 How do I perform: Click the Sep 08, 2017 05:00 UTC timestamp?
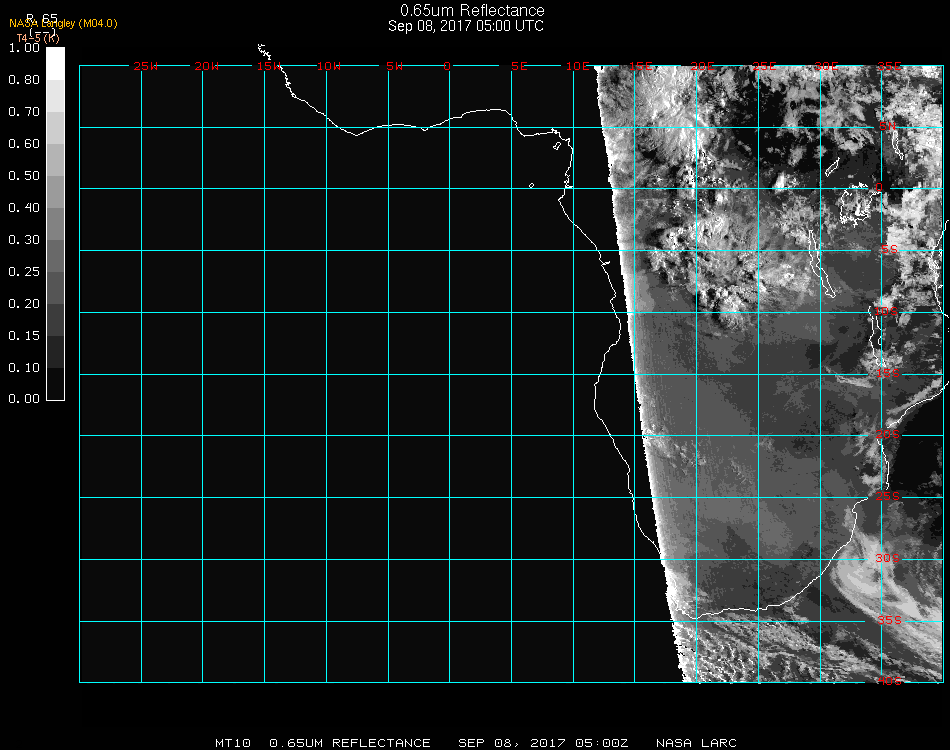(466, 26)
